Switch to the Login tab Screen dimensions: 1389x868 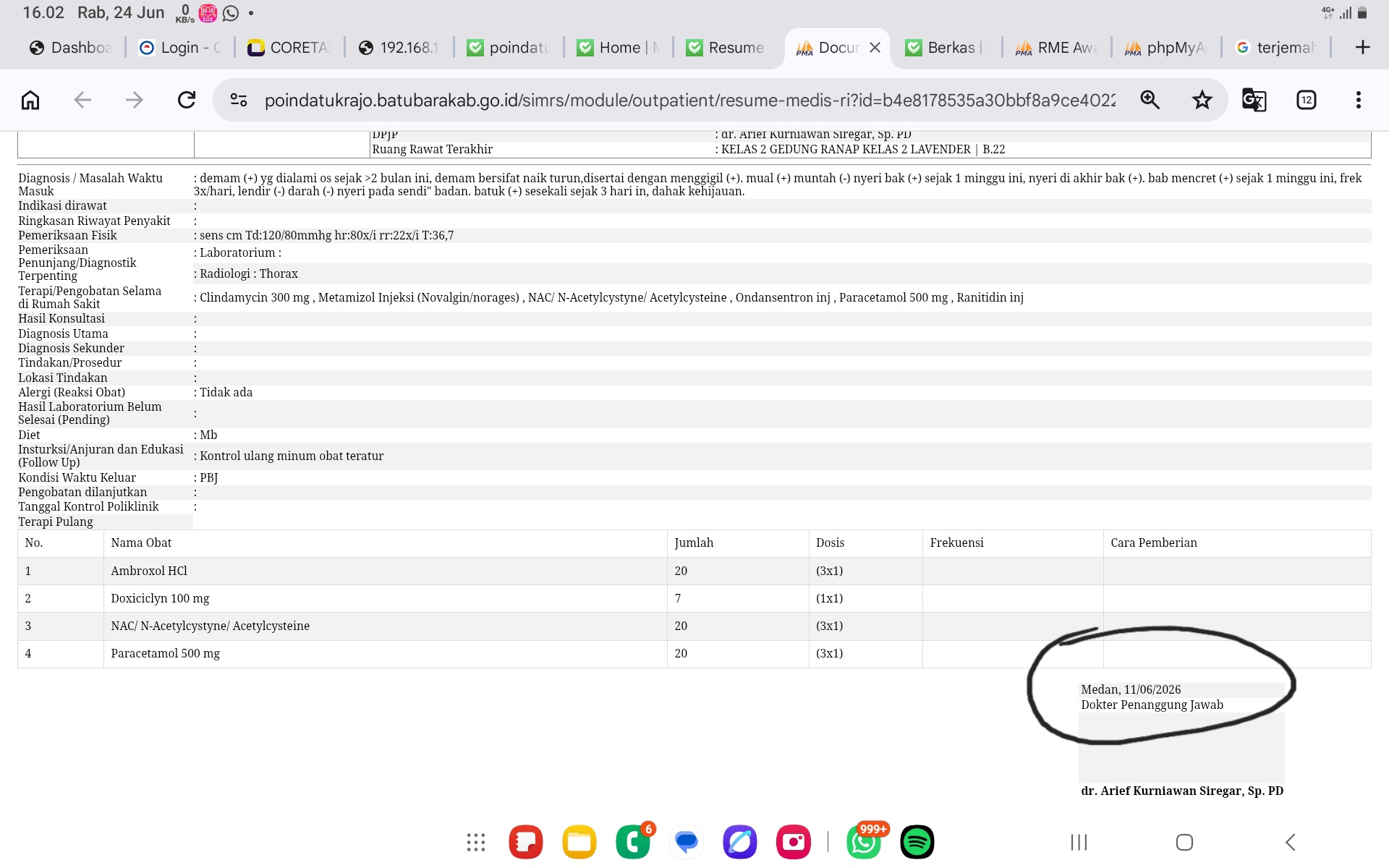(181, 48)
